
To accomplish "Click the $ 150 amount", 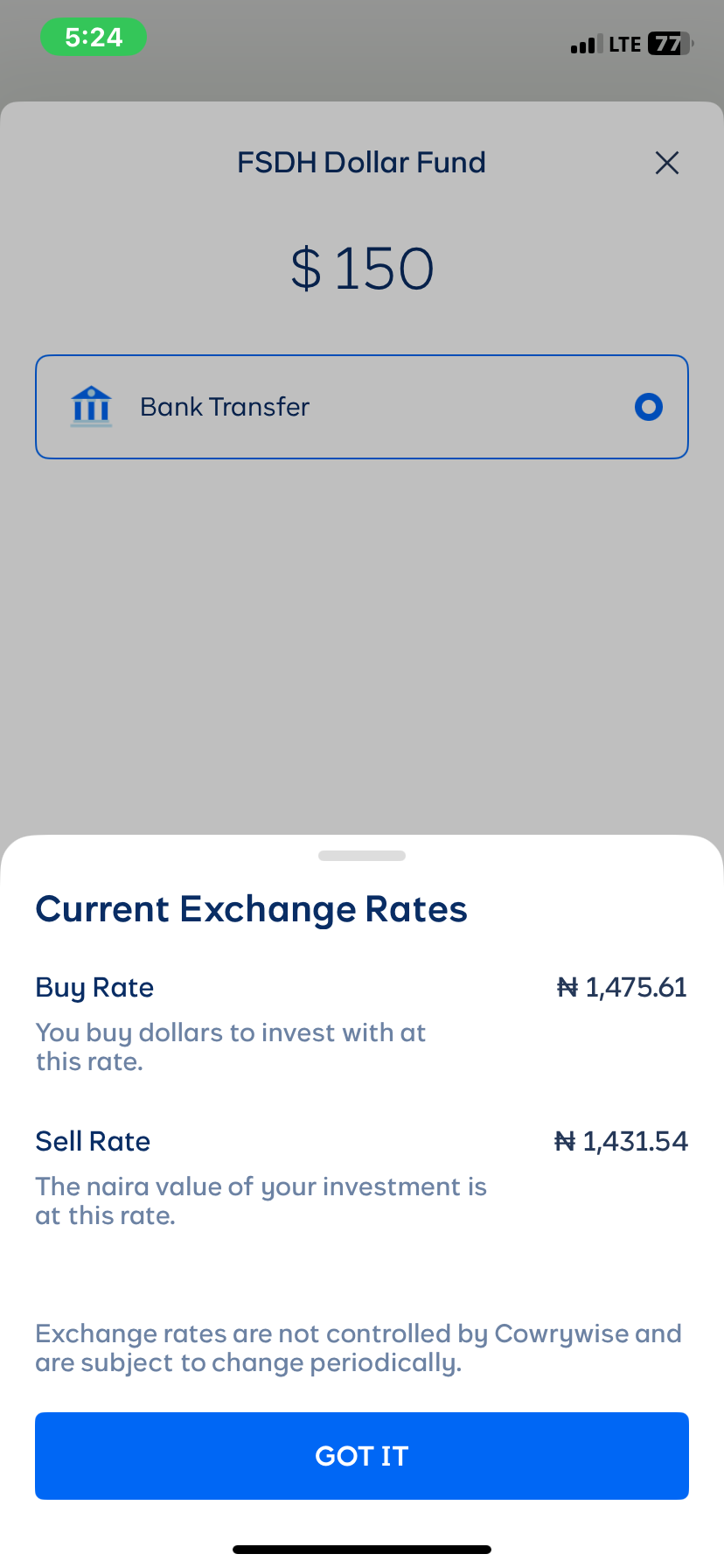I will 362,269.
